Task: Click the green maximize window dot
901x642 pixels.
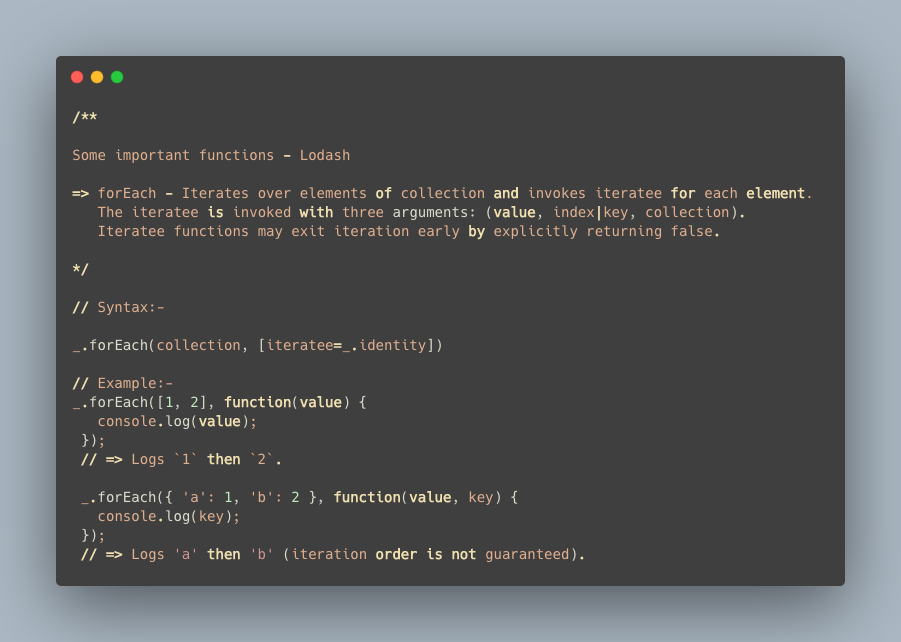Action: pyautogui.click(x=117, y=77)
